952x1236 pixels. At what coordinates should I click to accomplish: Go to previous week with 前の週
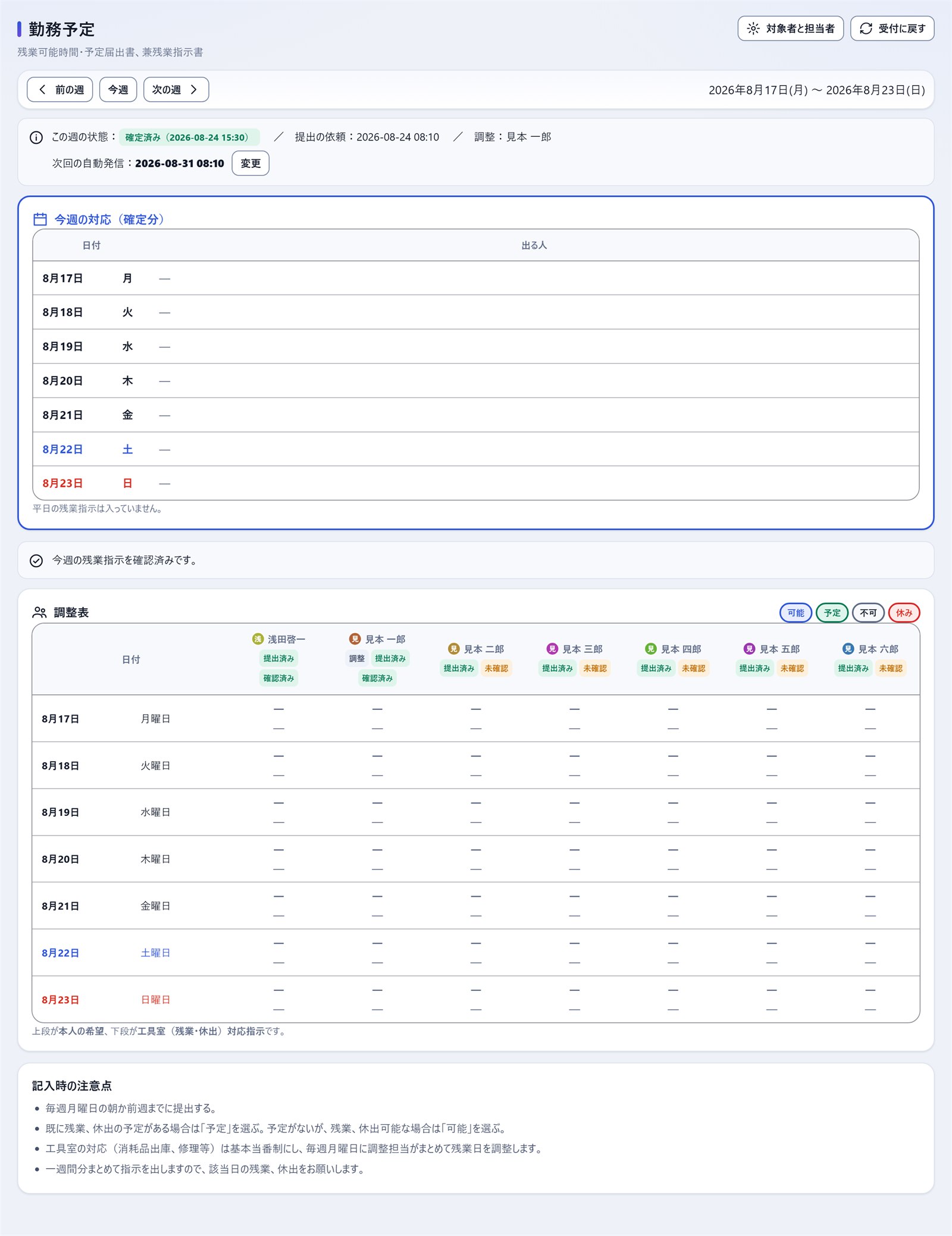[59, 90]
